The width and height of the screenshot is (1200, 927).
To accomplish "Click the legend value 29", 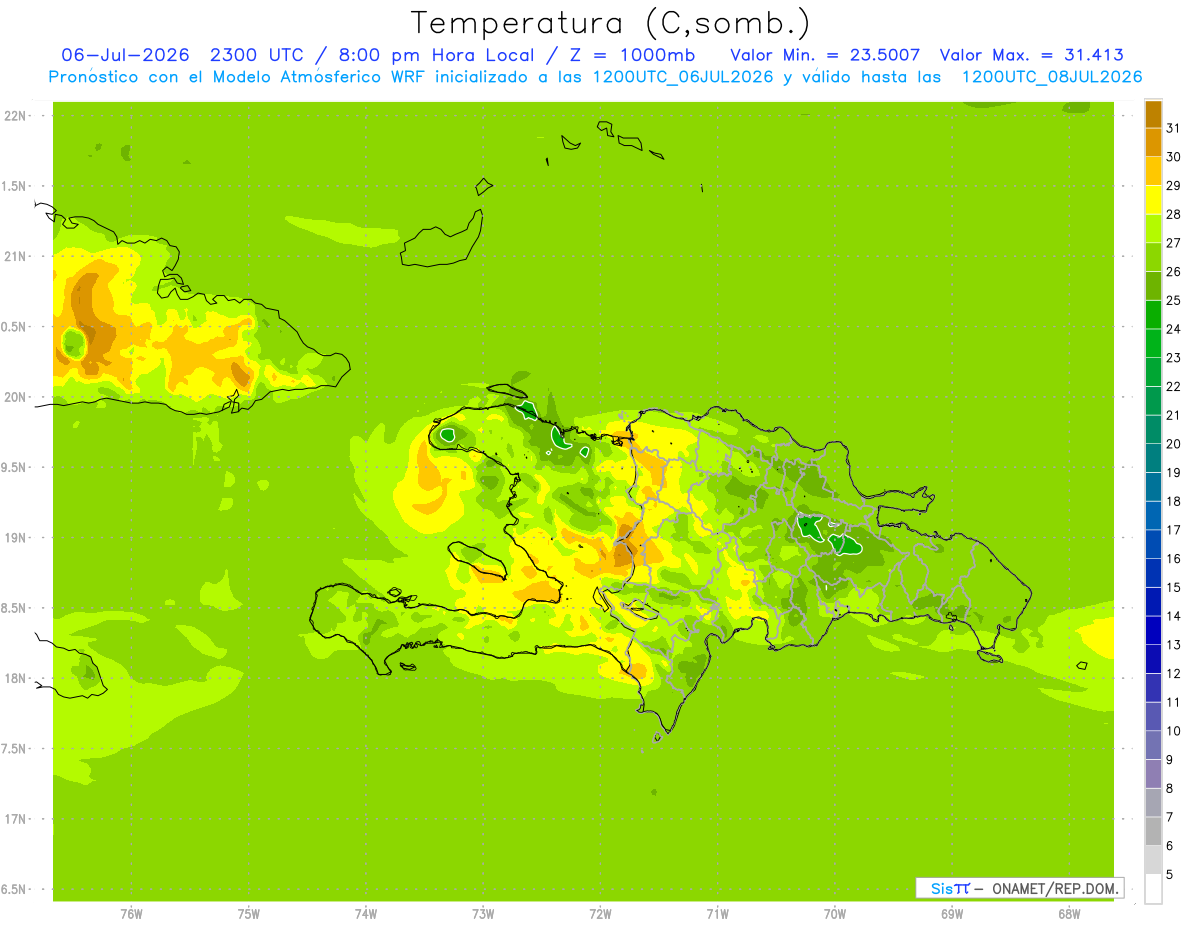I will [1173, 186].
